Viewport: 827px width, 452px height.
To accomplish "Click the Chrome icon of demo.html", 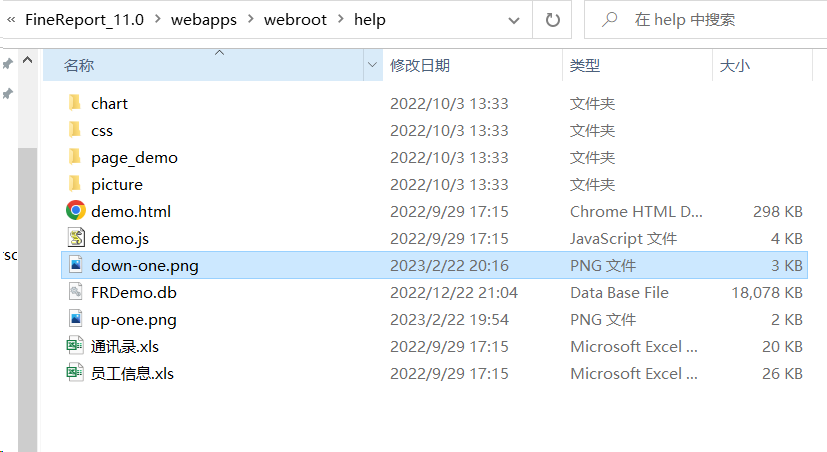I will click(76, 211).
